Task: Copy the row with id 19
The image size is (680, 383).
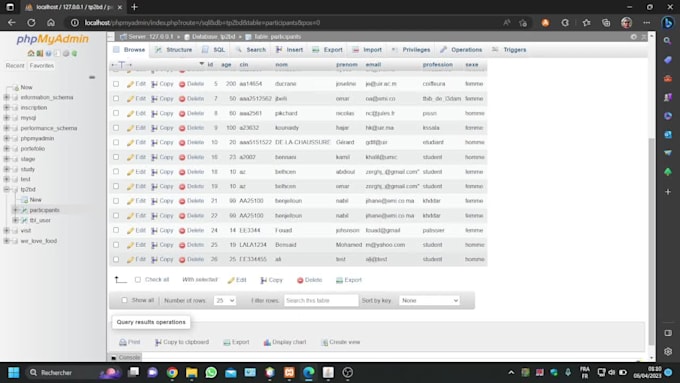Action: (x=162, y=186)
